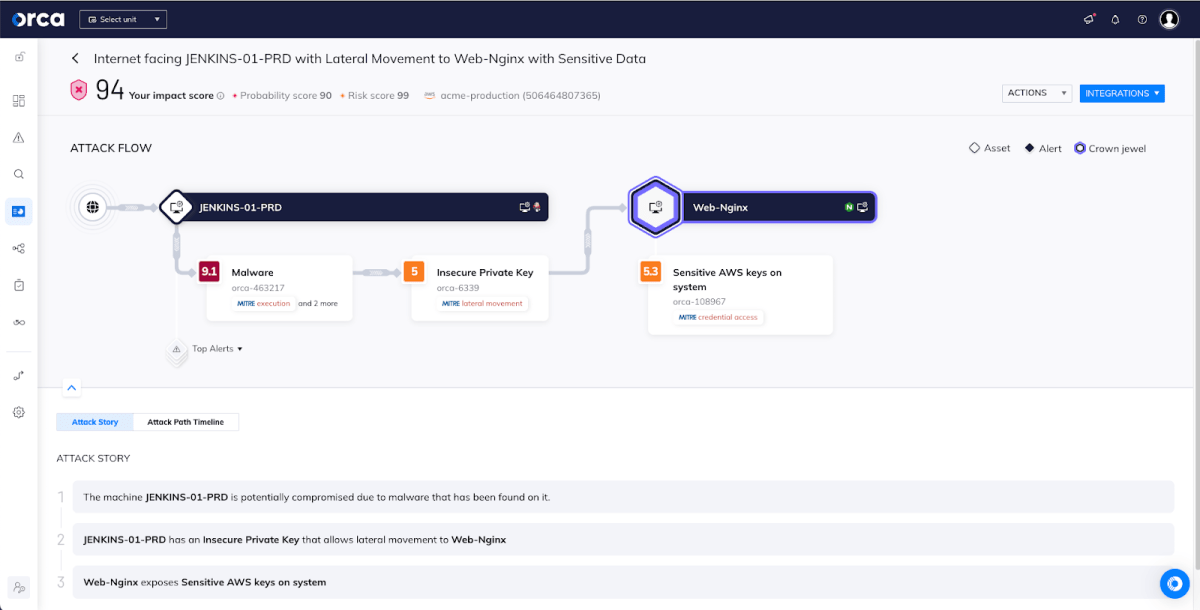
Task: Collapse the attack flow panel chevron
Action: click(x=72, y=387)
